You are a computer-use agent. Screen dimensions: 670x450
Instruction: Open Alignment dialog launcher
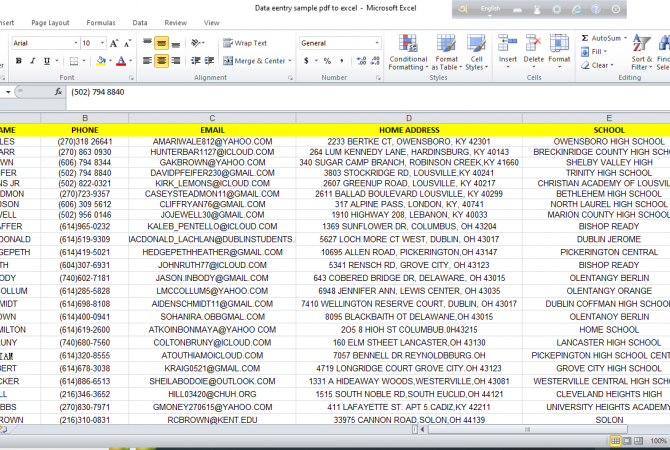coord(290,78)
